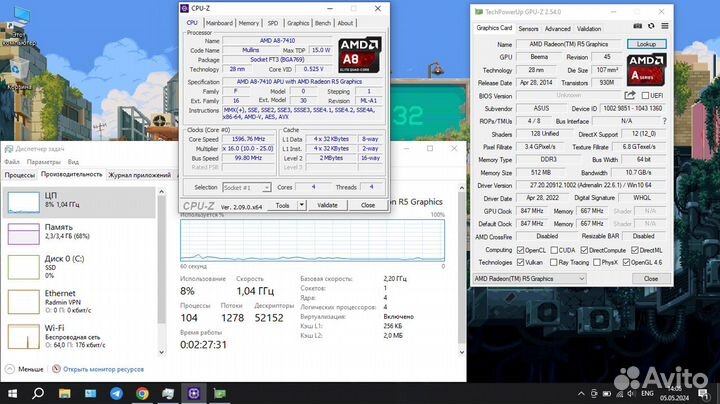Select Wi-Fi in performance list
Screen dimensions: 720x404
(x=79, y=336)
